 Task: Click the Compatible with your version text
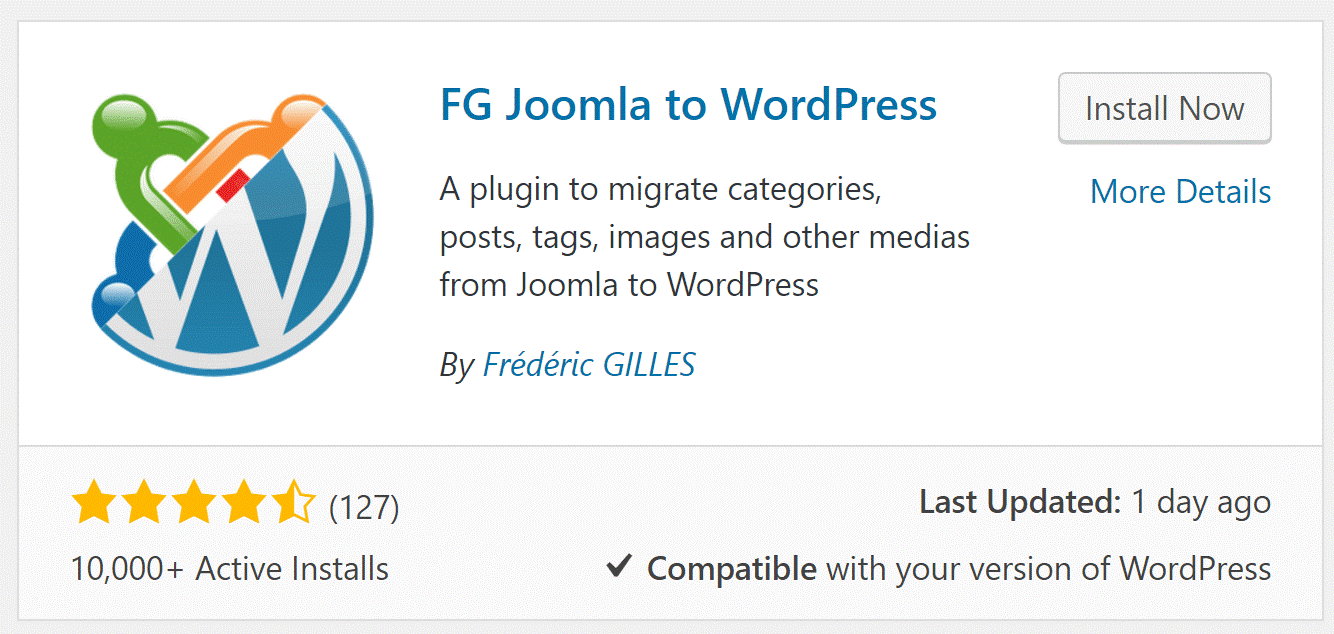coord(958,569)
